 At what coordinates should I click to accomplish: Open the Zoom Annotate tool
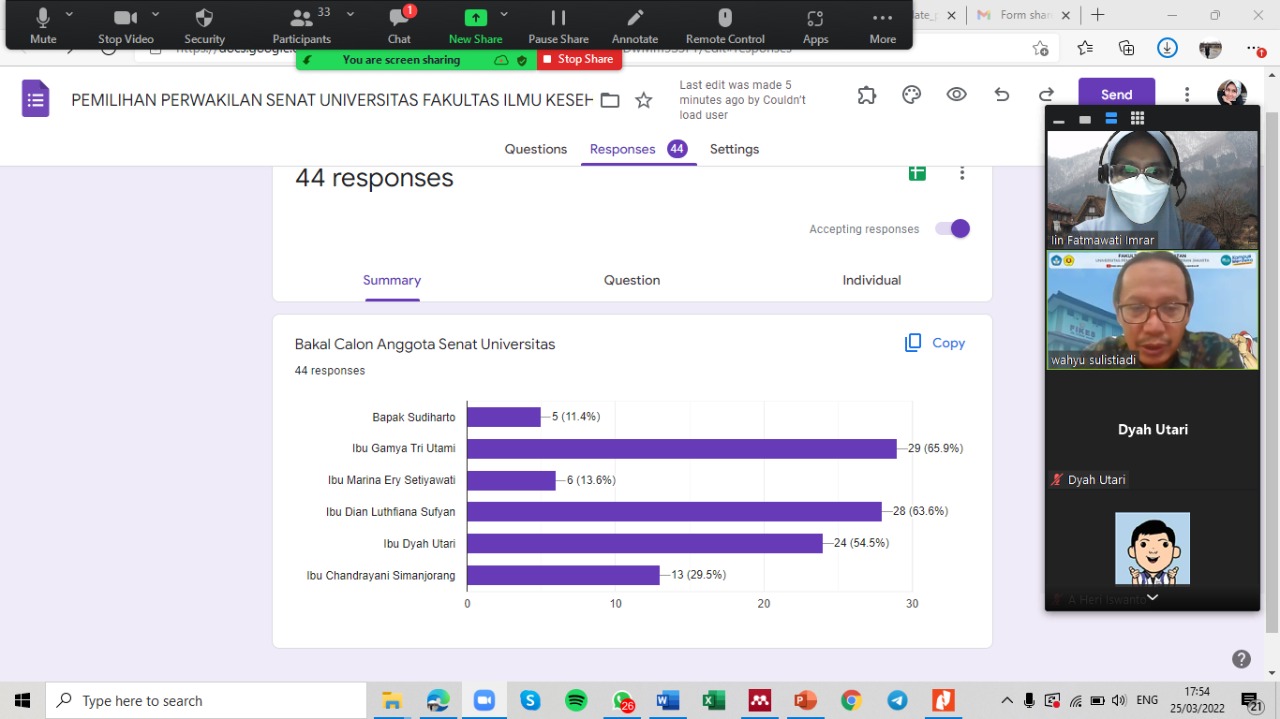coord(634,25)
